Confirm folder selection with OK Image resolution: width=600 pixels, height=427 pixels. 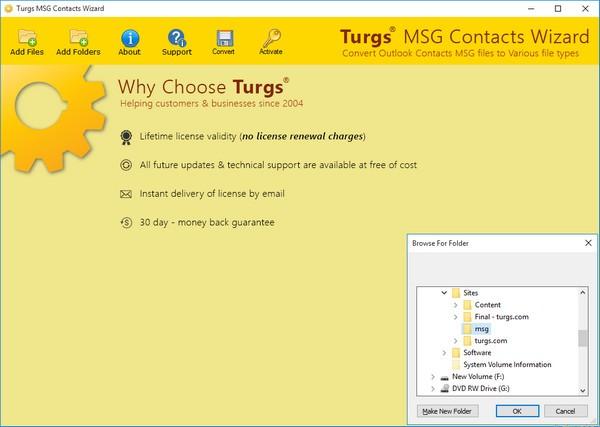click(x=517, y=411)
